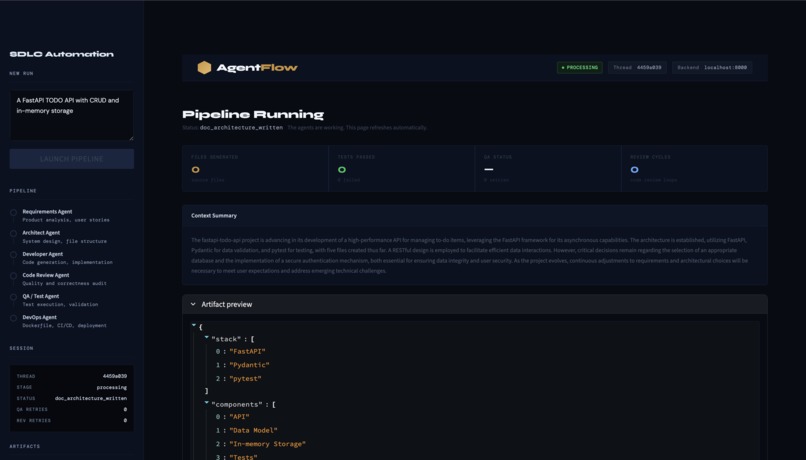Click the "stack" JSON key
806x460 pixels.
click(x=226, y=339)
